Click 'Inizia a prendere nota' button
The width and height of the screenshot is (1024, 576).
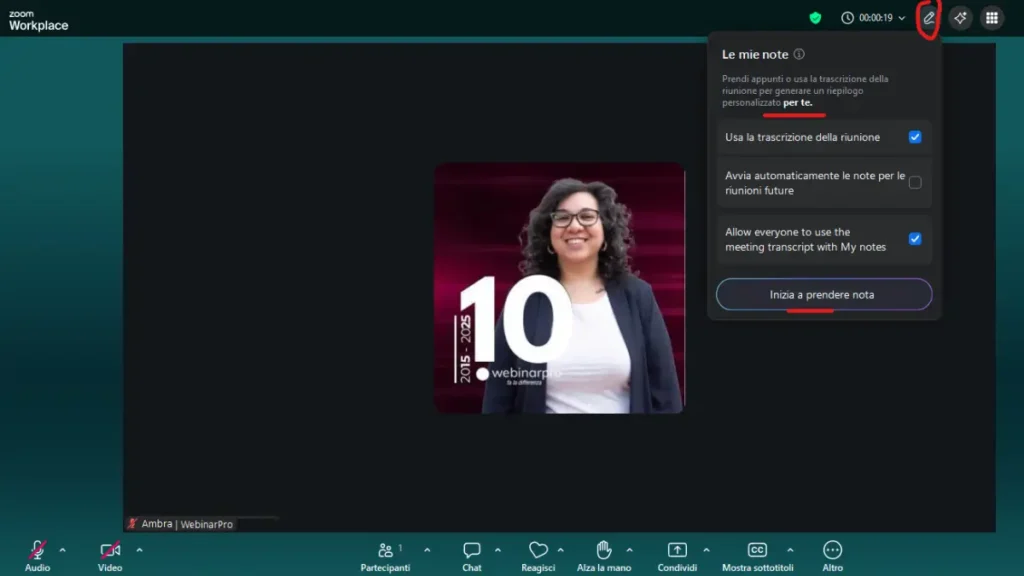[823, 295]
